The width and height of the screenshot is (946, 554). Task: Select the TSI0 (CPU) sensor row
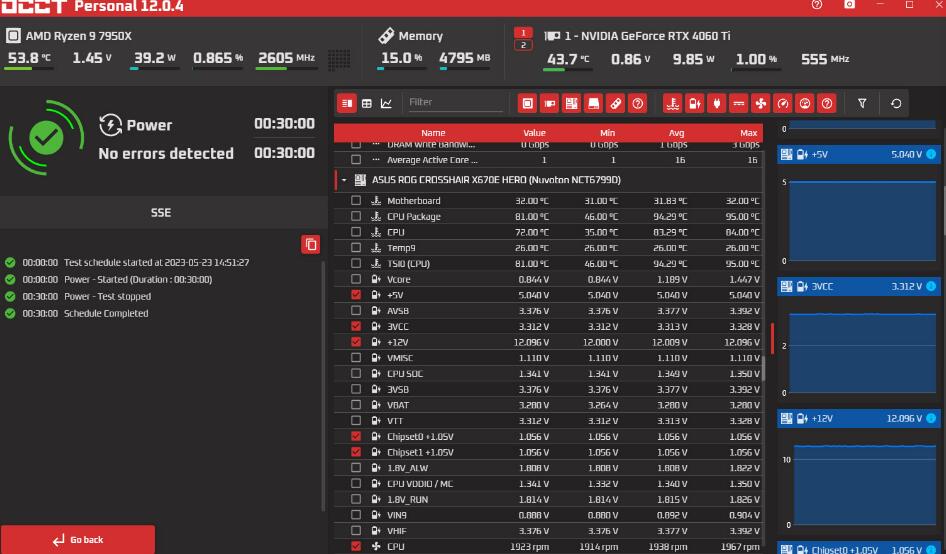point(548,264)
